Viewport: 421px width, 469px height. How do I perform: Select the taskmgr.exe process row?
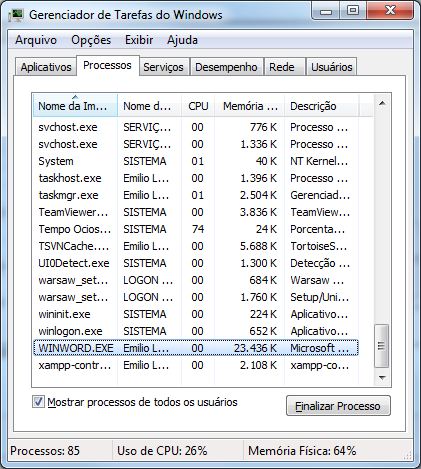(196, 195)
